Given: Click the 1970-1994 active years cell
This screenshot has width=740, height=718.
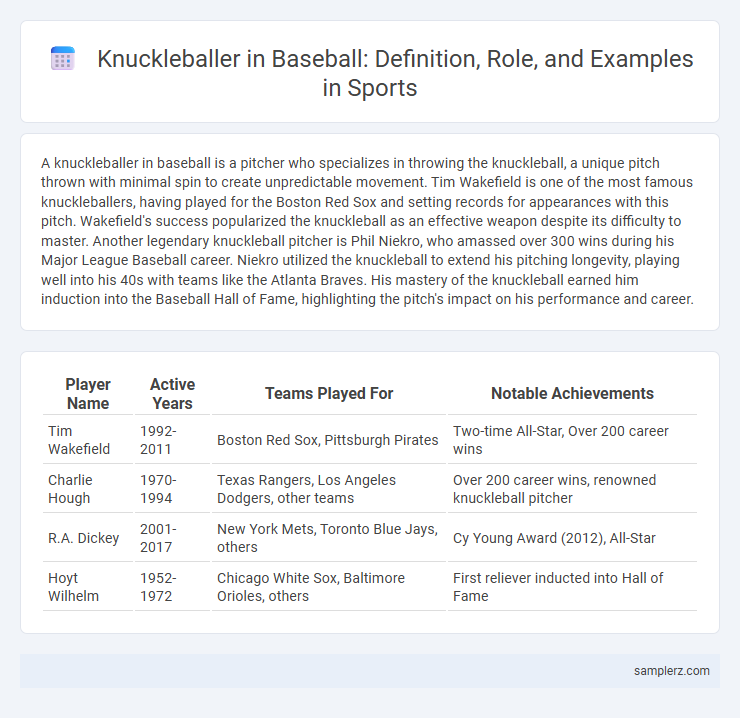Looking at the screenshot, I should point(172,489).
